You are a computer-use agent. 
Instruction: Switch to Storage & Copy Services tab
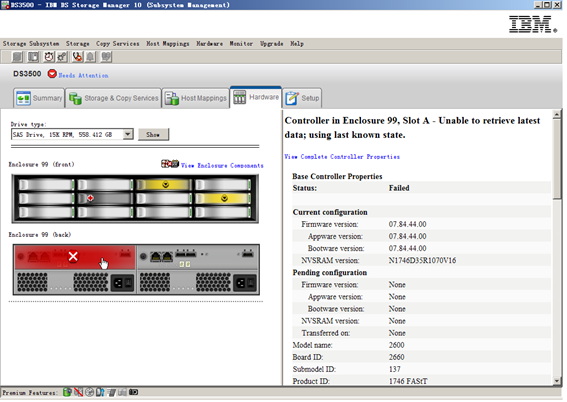coord(114,98)
